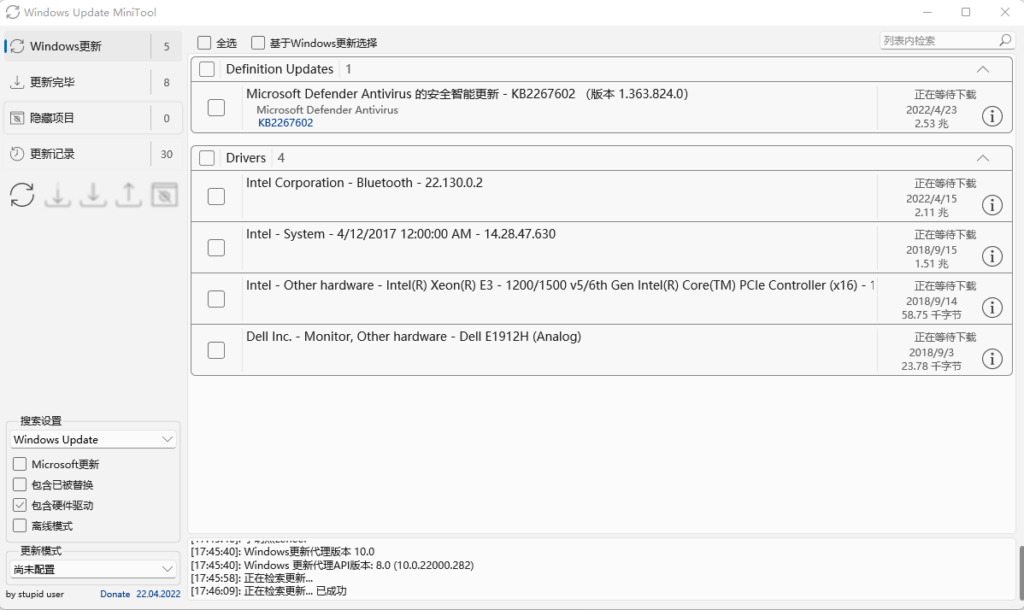
Task: Minimize the Windows Update MiniTool window
Action: tap(928, 12)
